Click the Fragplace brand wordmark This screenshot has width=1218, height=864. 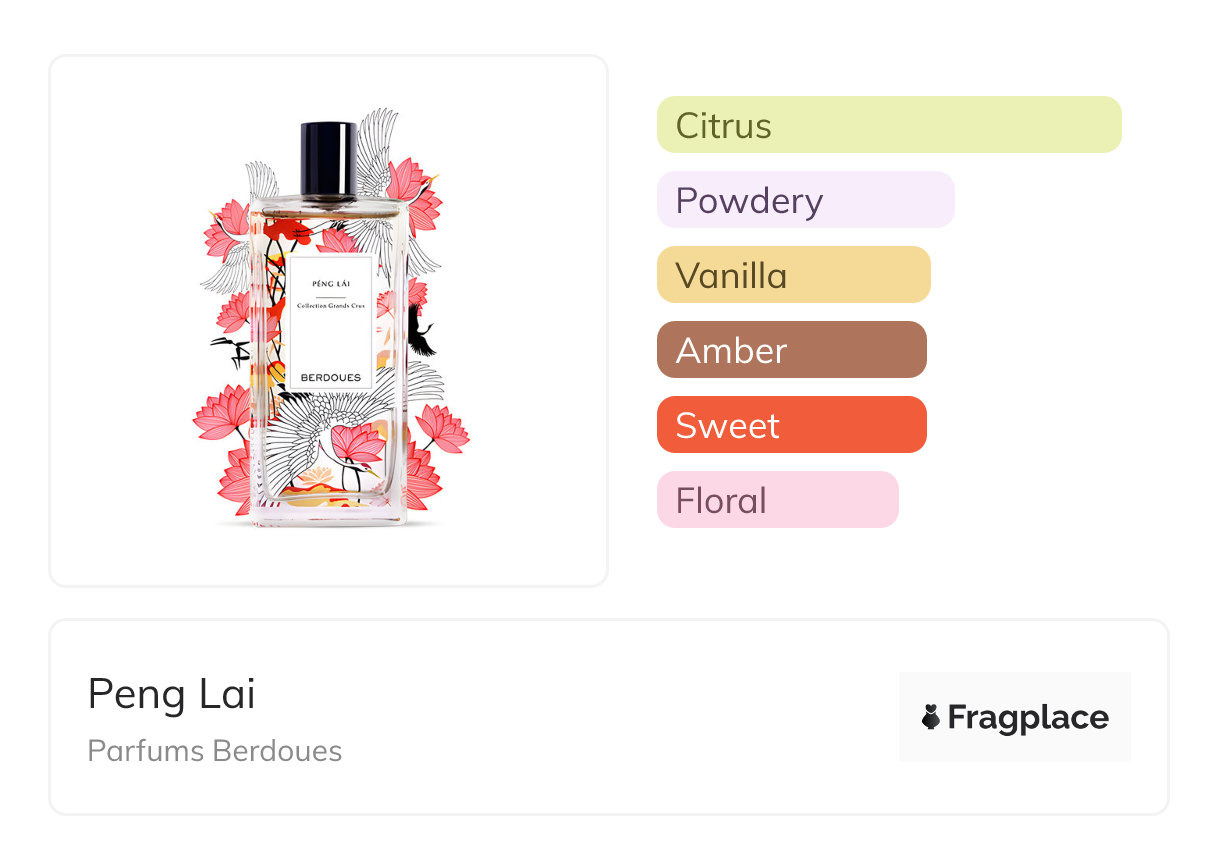click(x=1028, y=717)
